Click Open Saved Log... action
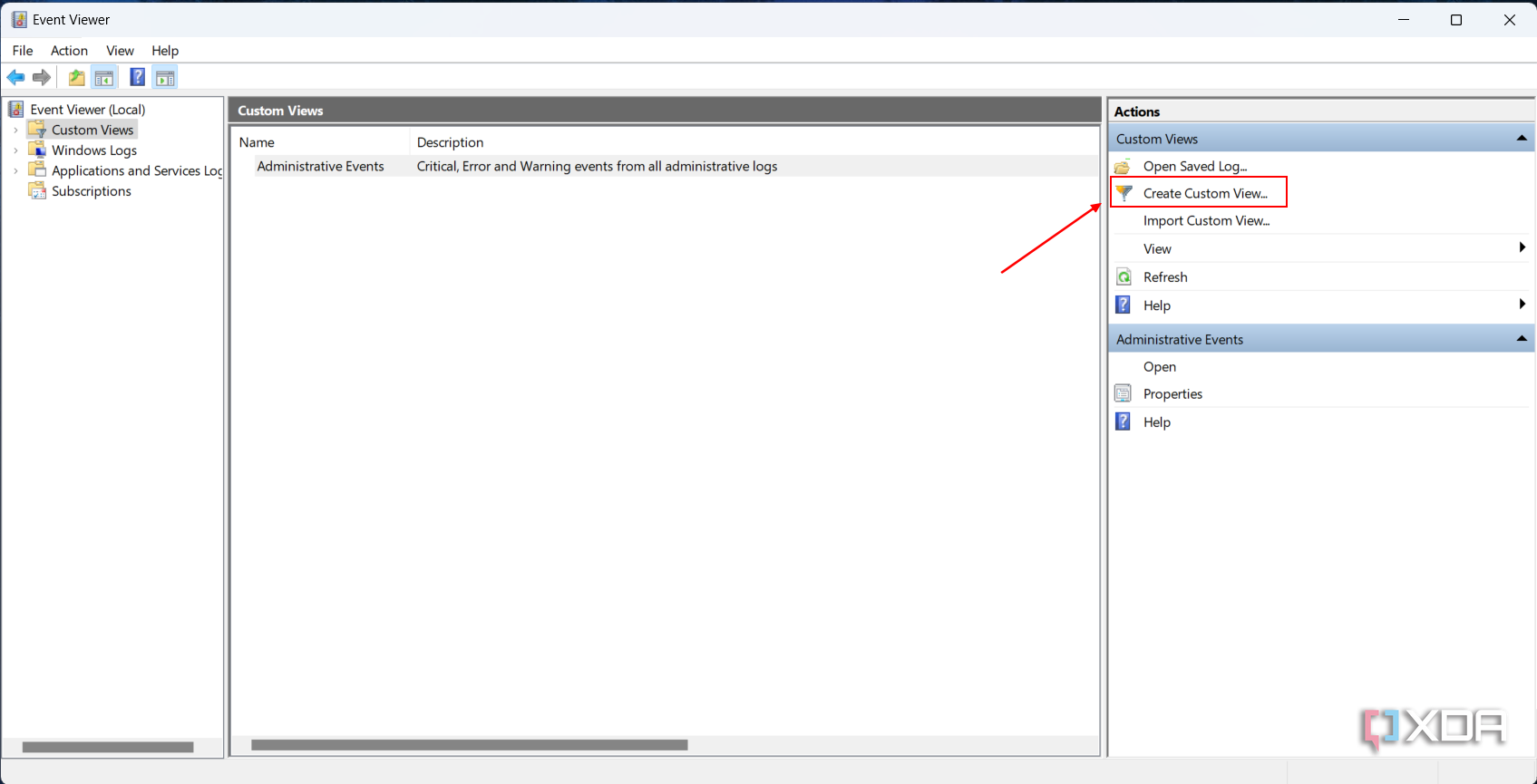 click(1195, 167)
